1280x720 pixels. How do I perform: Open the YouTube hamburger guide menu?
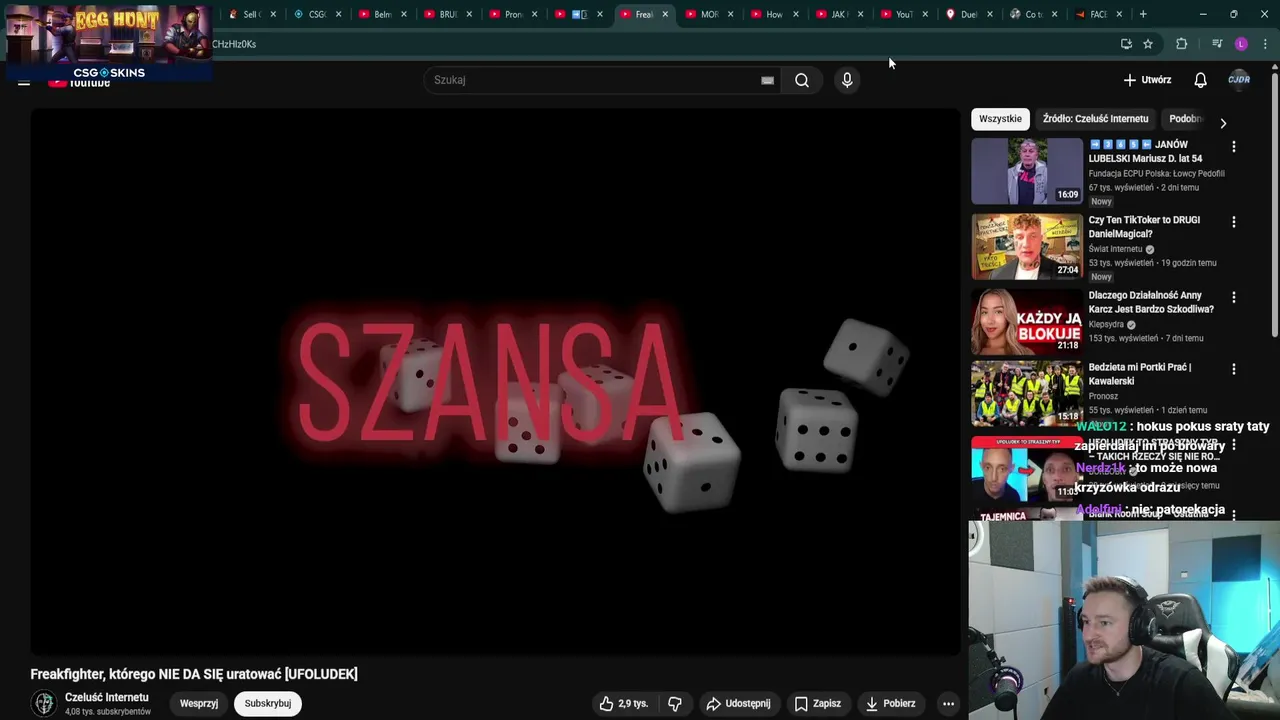point(24,82)
